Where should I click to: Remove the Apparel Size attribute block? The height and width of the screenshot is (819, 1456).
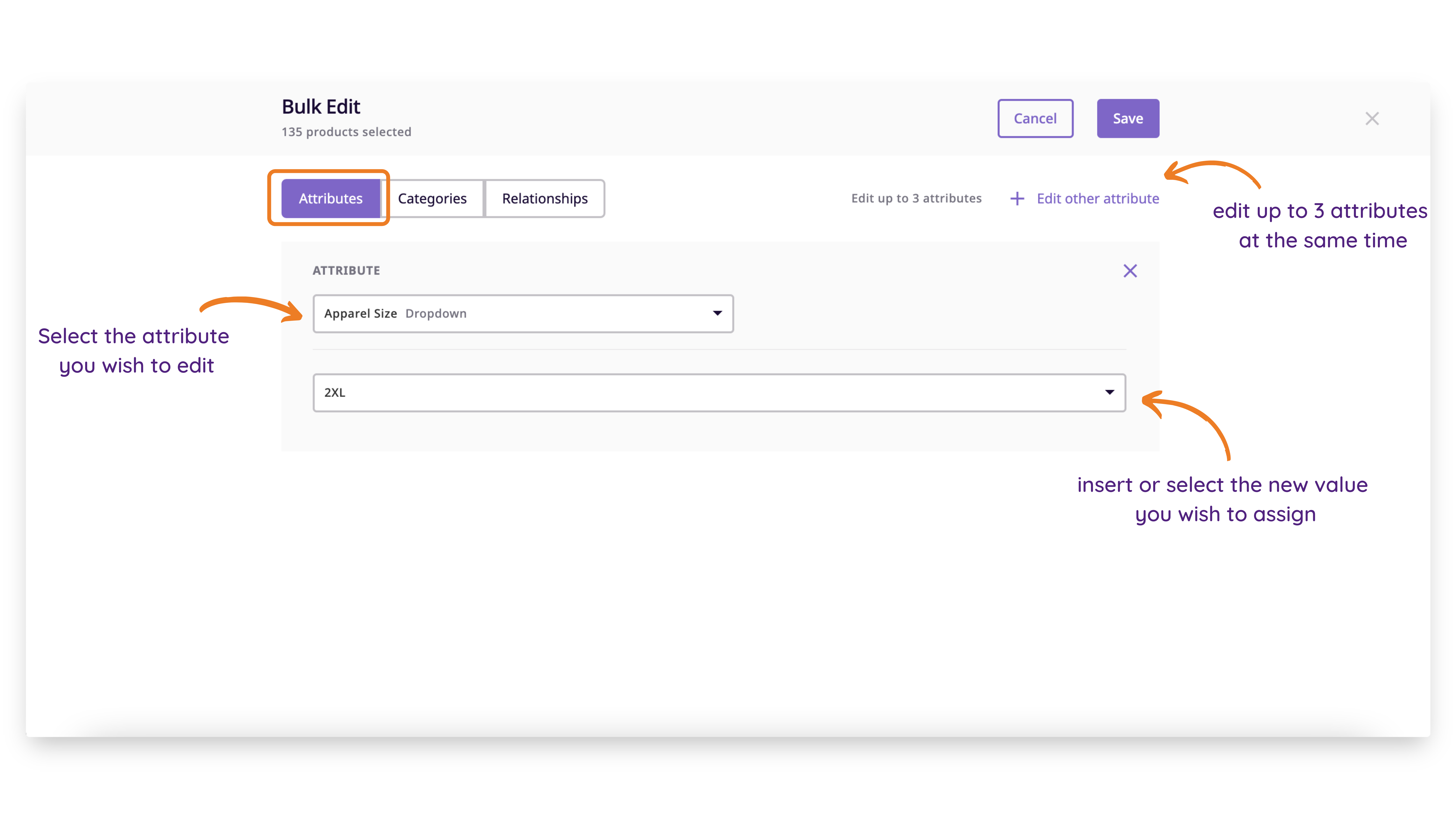coord(1130,271)
